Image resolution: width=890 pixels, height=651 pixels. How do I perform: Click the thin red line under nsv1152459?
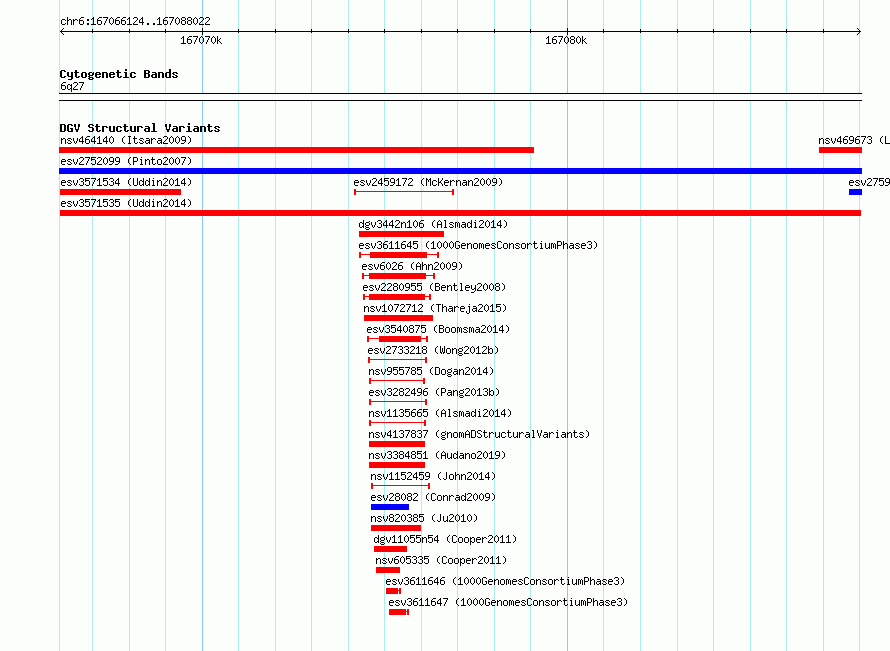coord(401,486)
